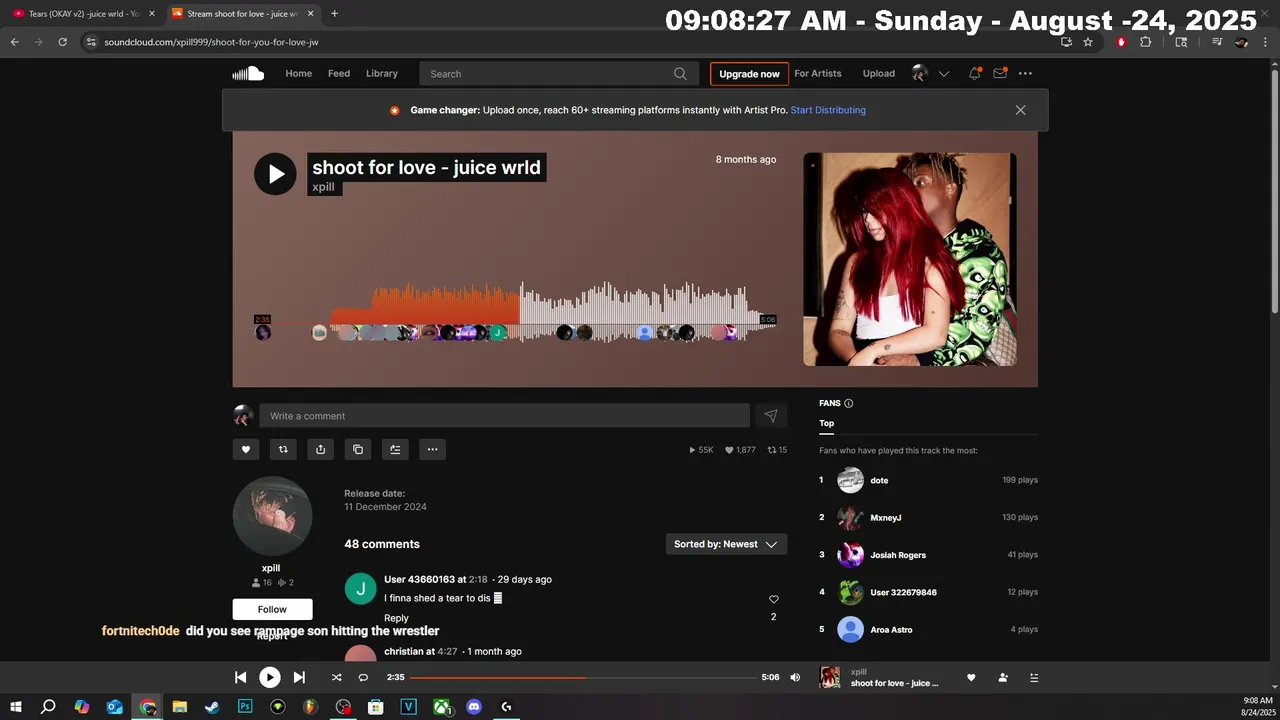The image size is (1280, 720).
Task: Seek using bottom player progress bar
Action: (583, 677)
